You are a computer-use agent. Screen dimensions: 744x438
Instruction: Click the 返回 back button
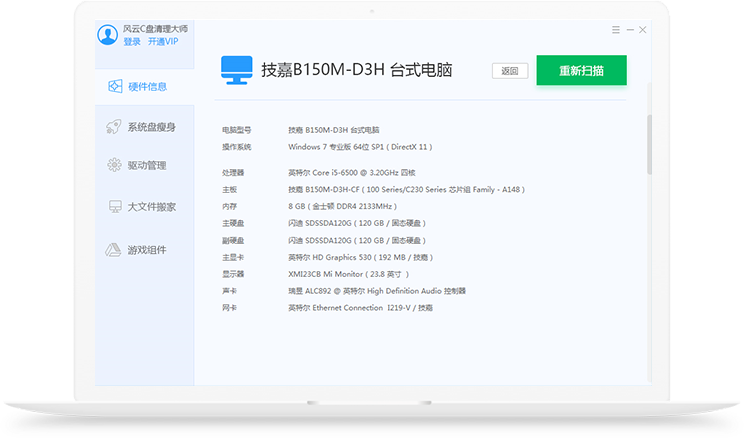point(510,71)
